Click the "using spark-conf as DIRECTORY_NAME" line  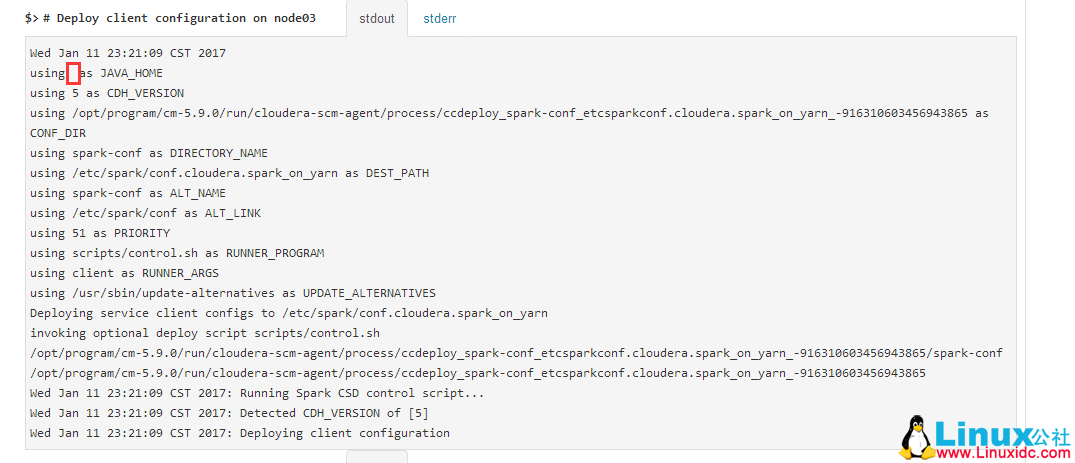click(149, 153)
